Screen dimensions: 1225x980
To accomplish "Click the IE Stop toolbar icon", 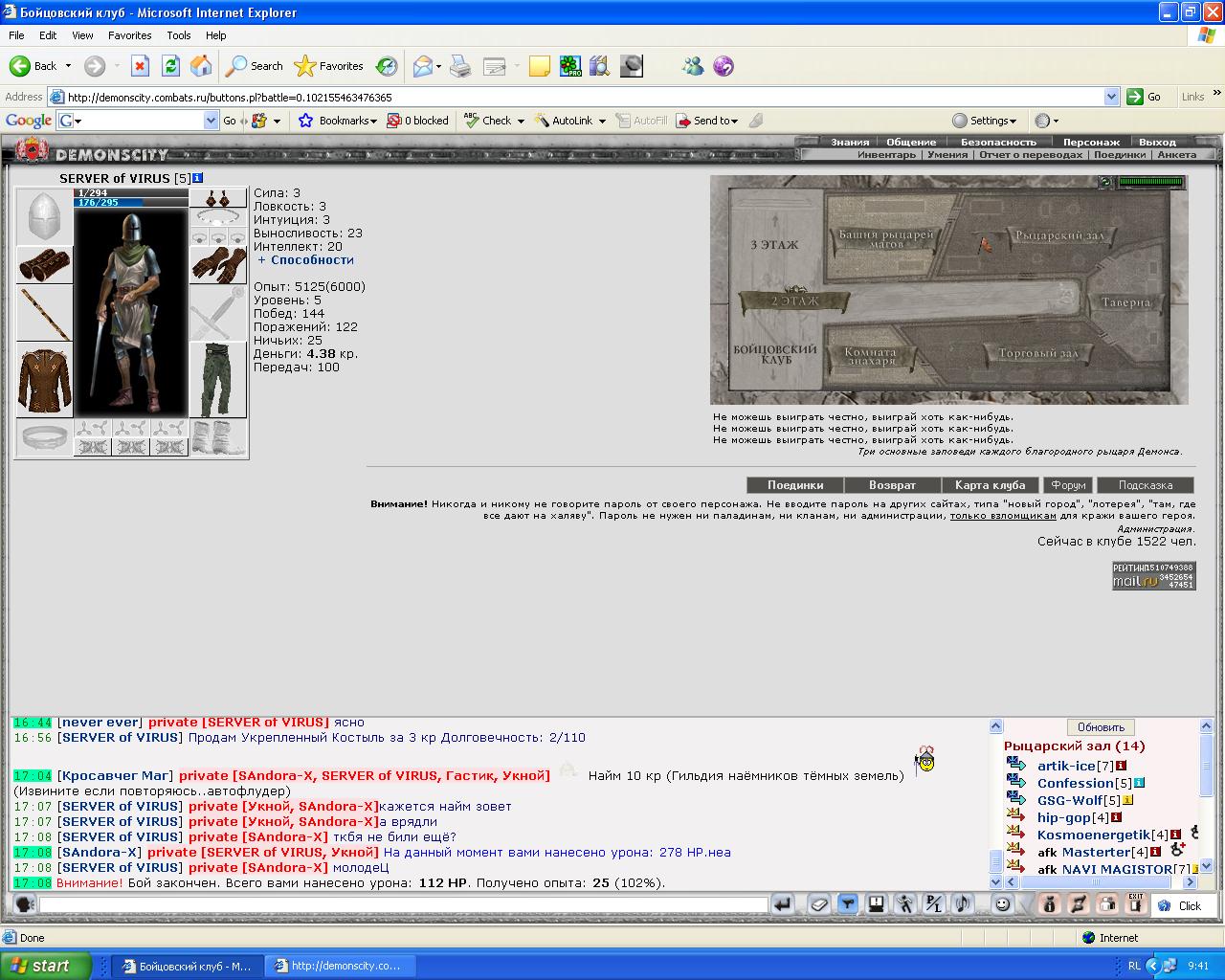I will [140, 66].
